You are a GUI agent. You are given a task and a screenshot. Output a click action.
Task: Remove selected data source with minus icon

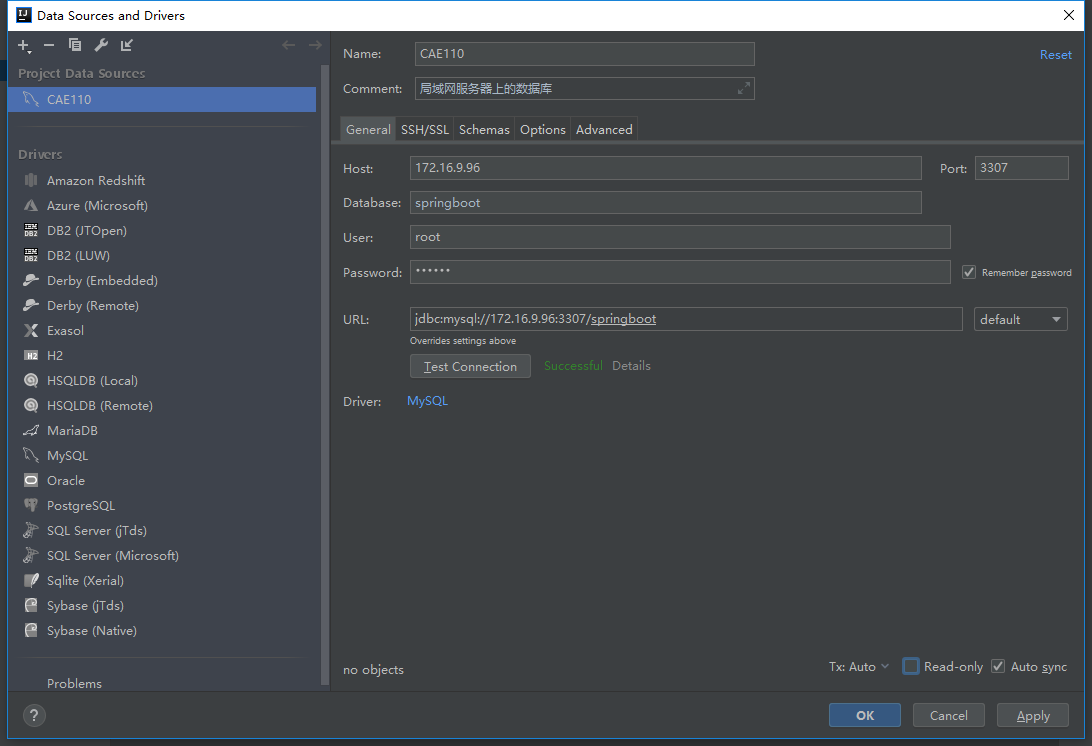coord(49,45)
